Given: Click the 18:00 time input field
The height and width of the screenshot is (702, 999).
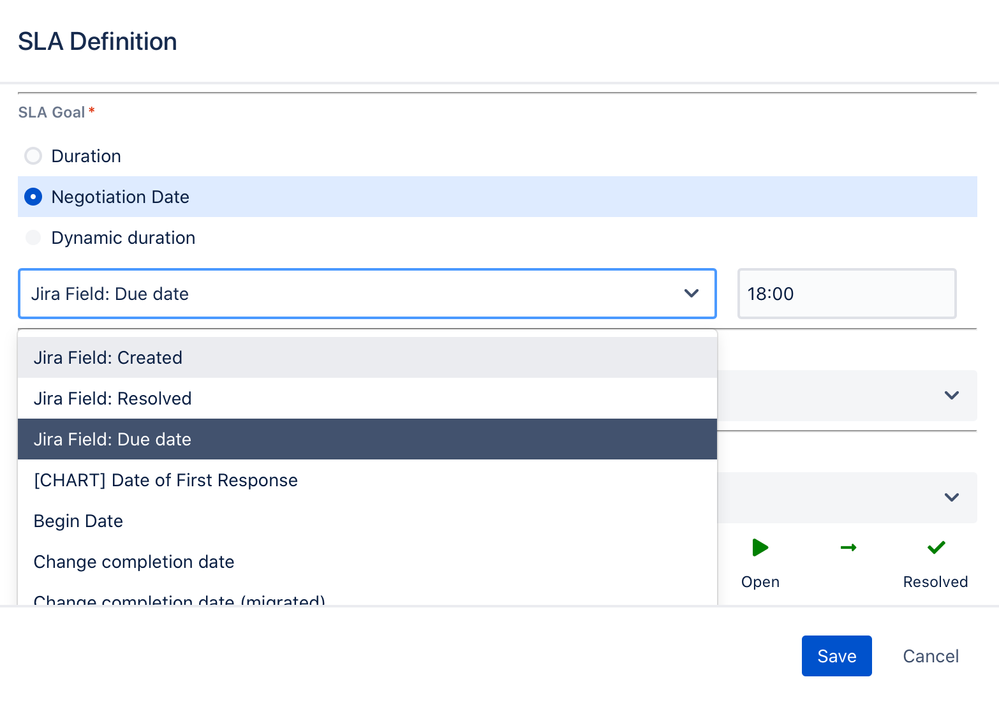Looking at the screenshot, I should (846, 294).
